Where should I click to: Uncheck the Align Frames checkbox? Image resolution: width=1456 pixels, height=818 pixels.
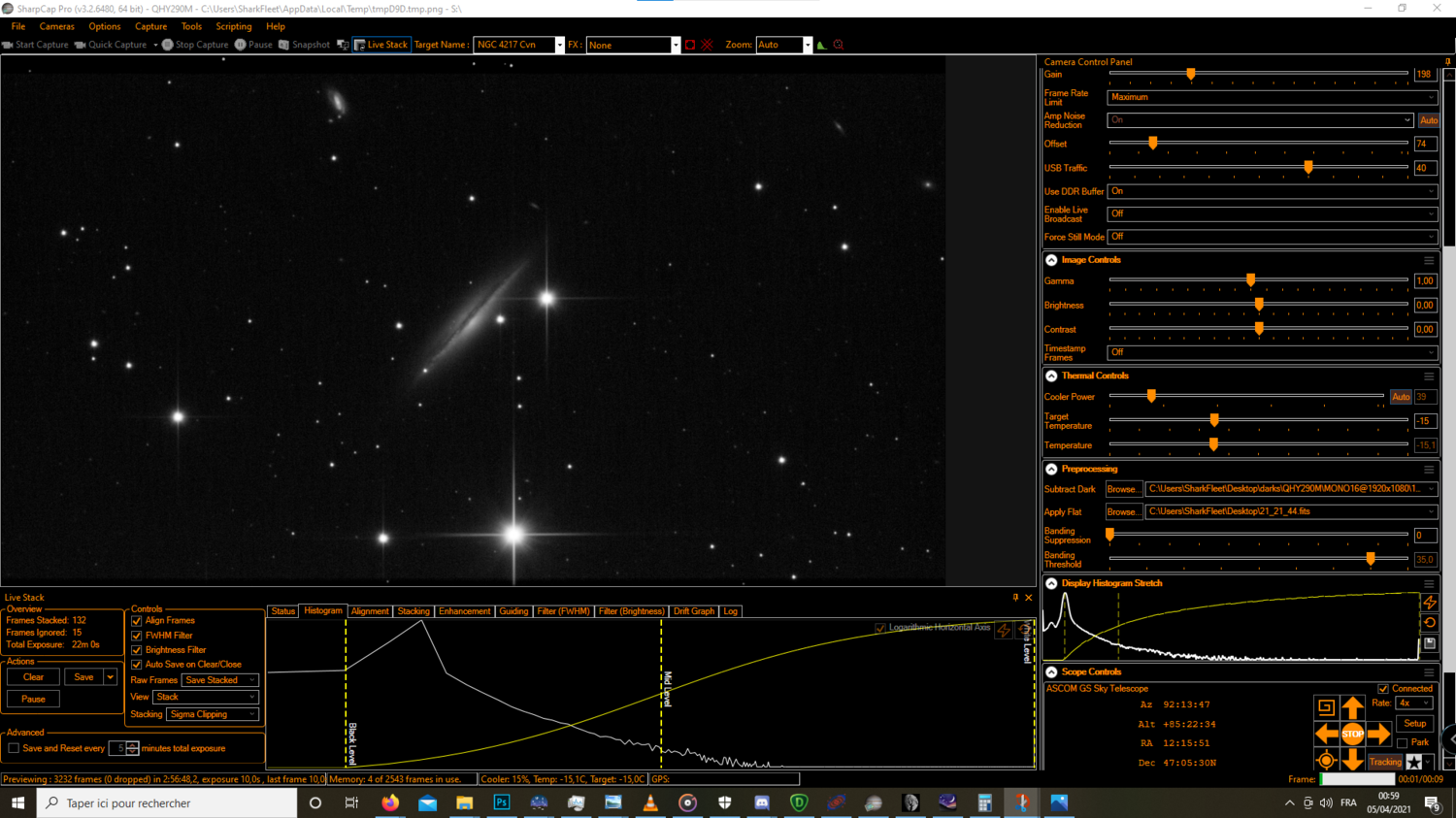137,620
